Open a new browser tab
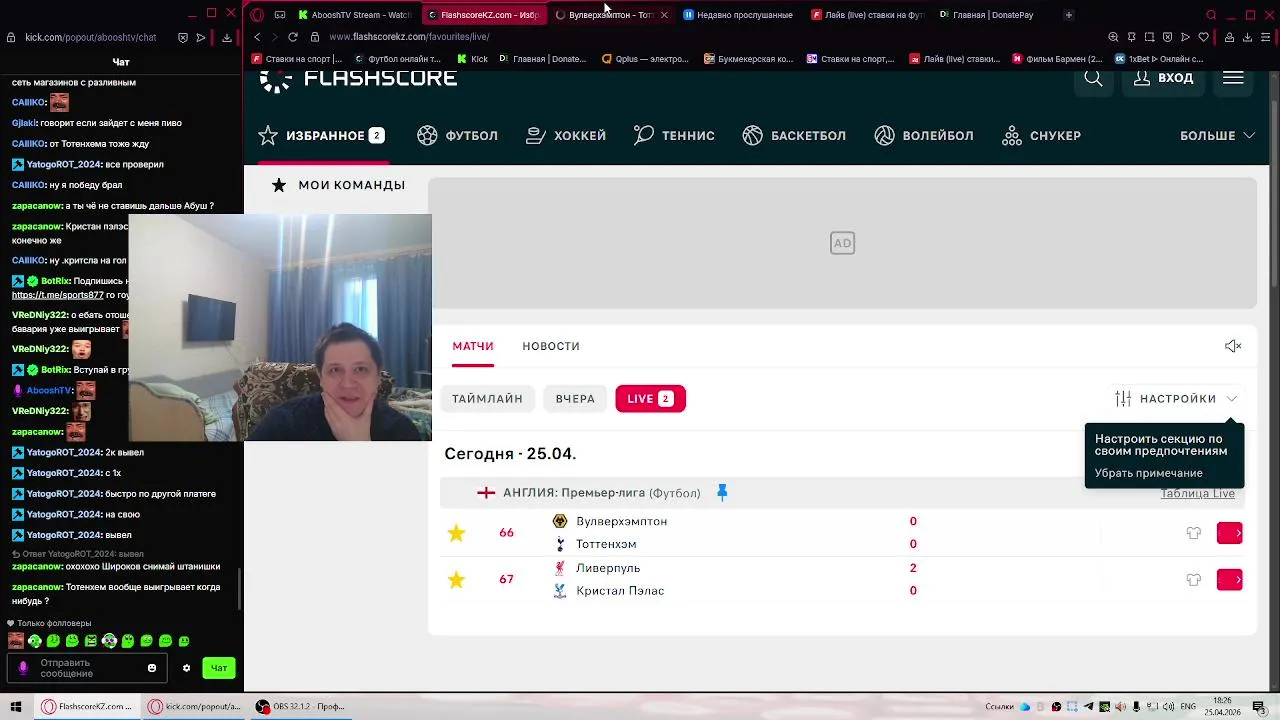Image resolution: width=1280 pixels, height=720 pixels. click(x=1069, y=15)
